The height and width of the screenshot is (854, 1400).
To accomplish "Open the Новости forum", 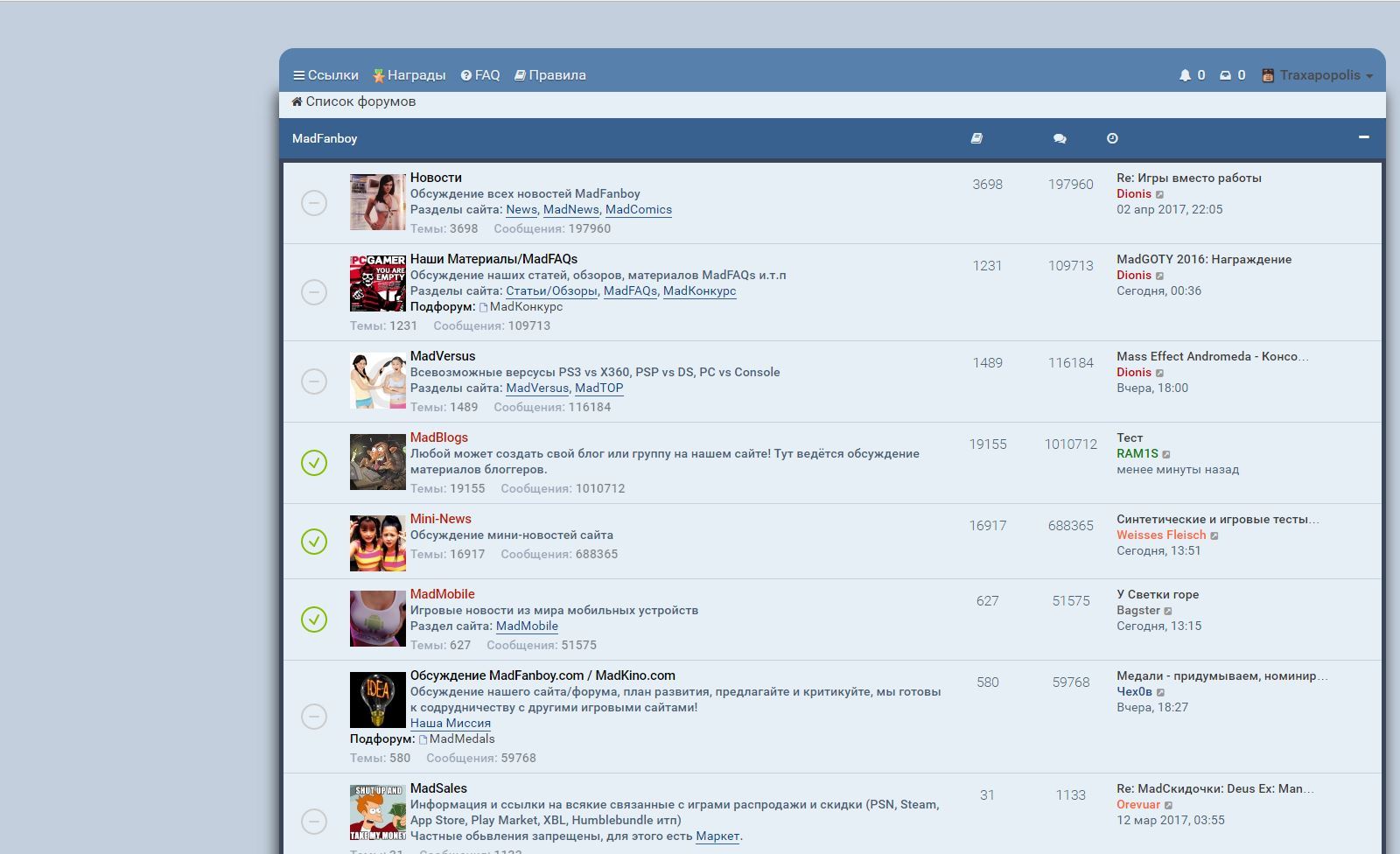I will (x=436, y=178).
